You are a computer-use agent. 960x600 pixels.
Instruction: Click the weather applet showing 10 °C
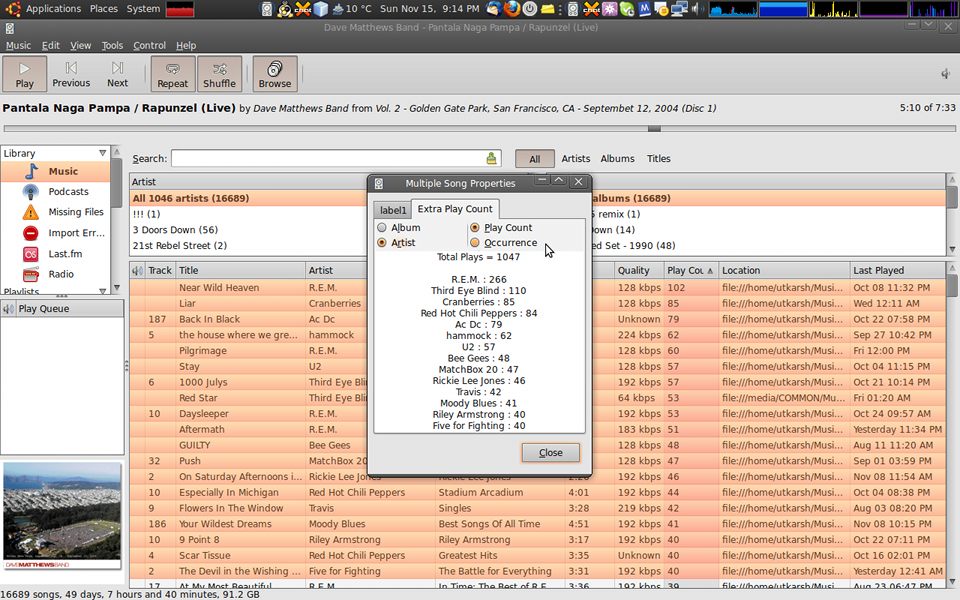tap(351, 9)
